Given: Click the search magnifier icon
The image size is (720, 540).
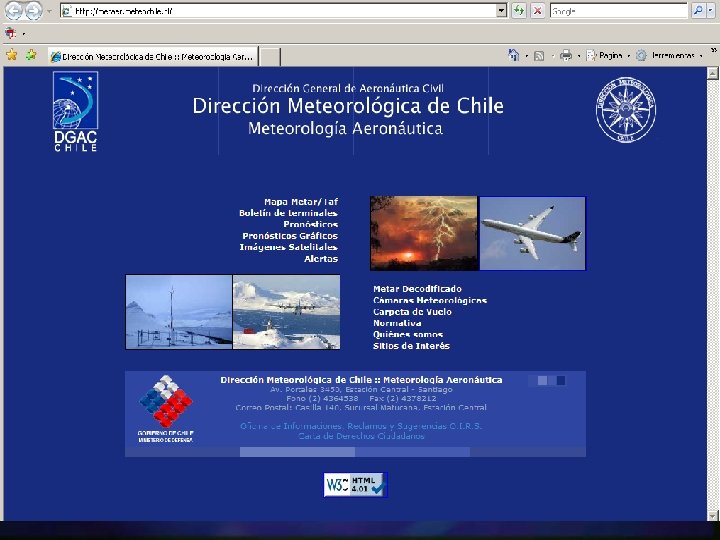Looking at the screenshot, I should (x=698, y=11).
